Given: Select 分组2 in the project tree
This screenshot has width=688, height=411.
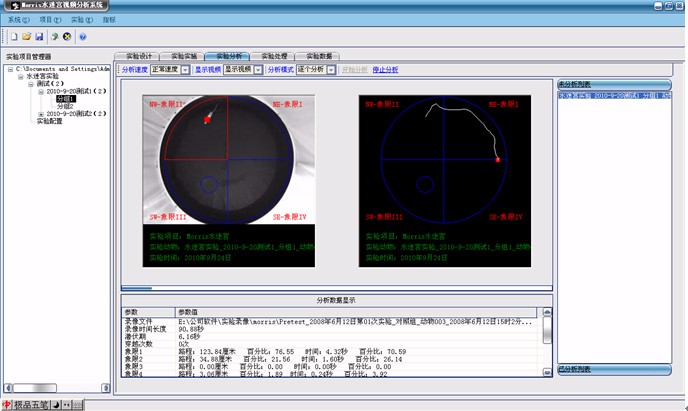Looking at the screenshot, I should [65, 106].
